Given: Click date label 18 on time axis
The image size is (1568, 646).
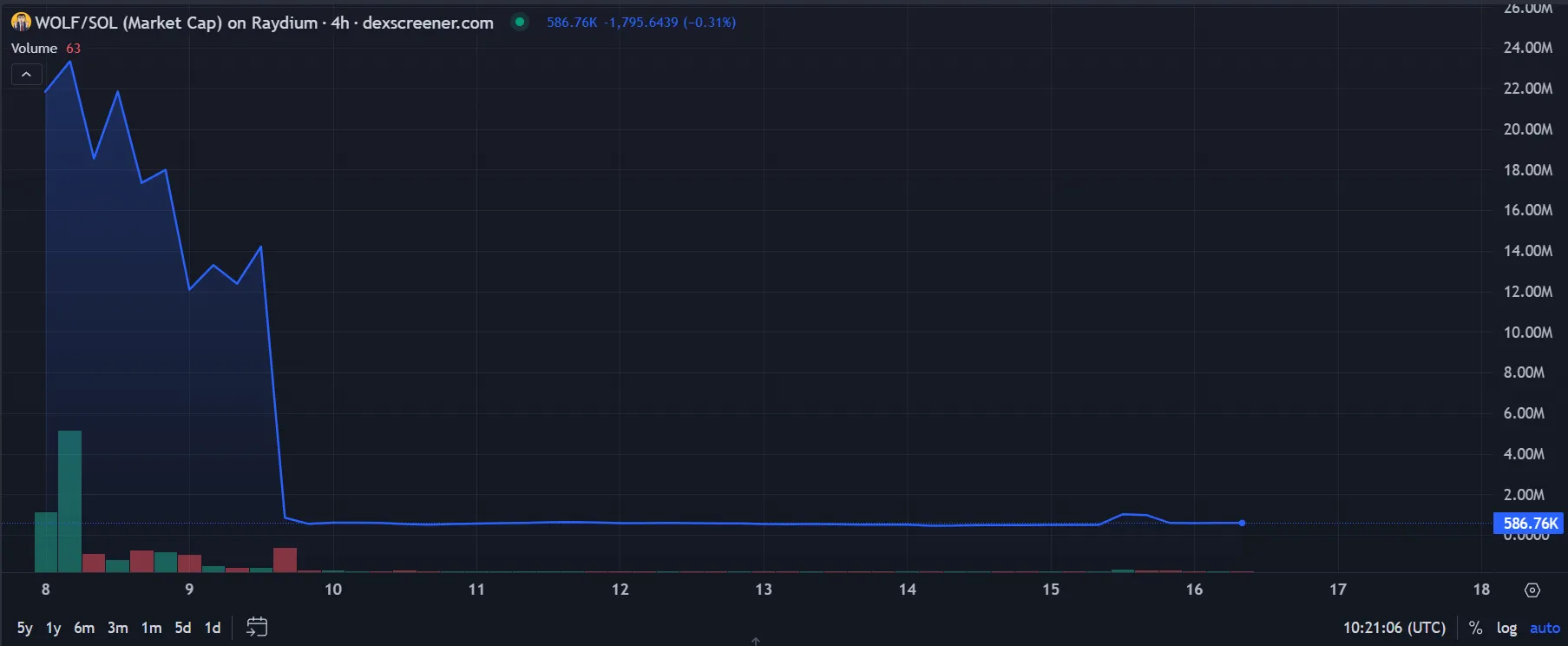Looking at the screenshot, I should pyautogui.click(x=1482, y=590).
